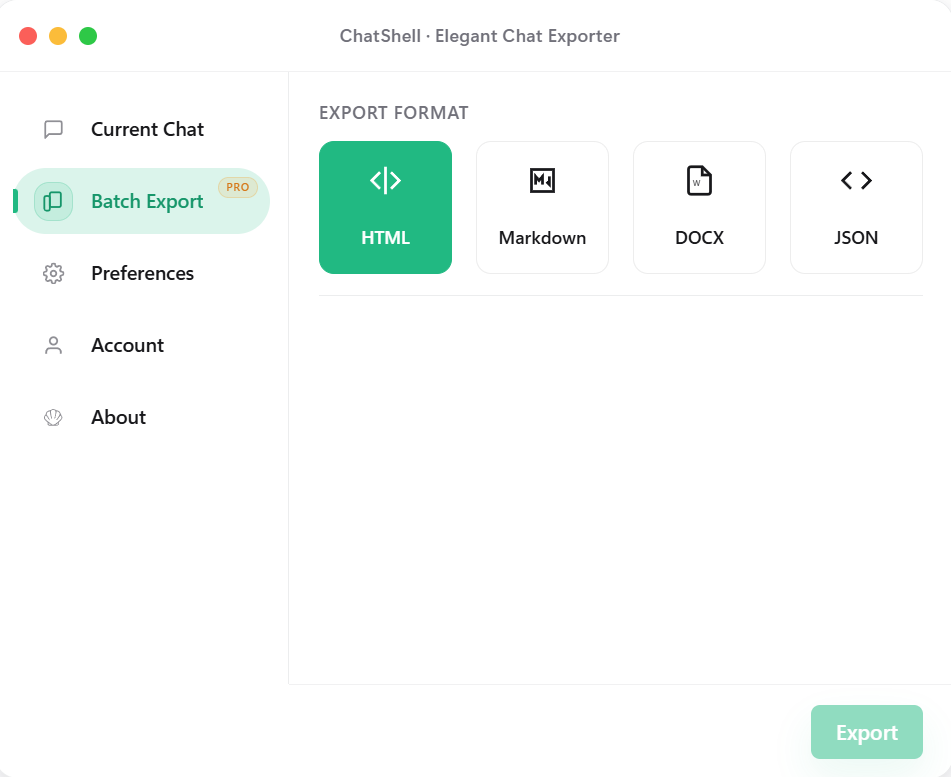Click the Markdown M-down icon
Image resolution: width=951 pixels, height=777 pixels.
542,180
